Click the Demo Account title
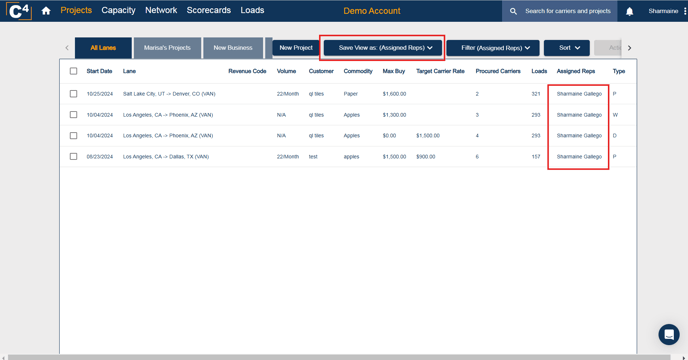The image size is (688, 360). [x=372, y=11]
